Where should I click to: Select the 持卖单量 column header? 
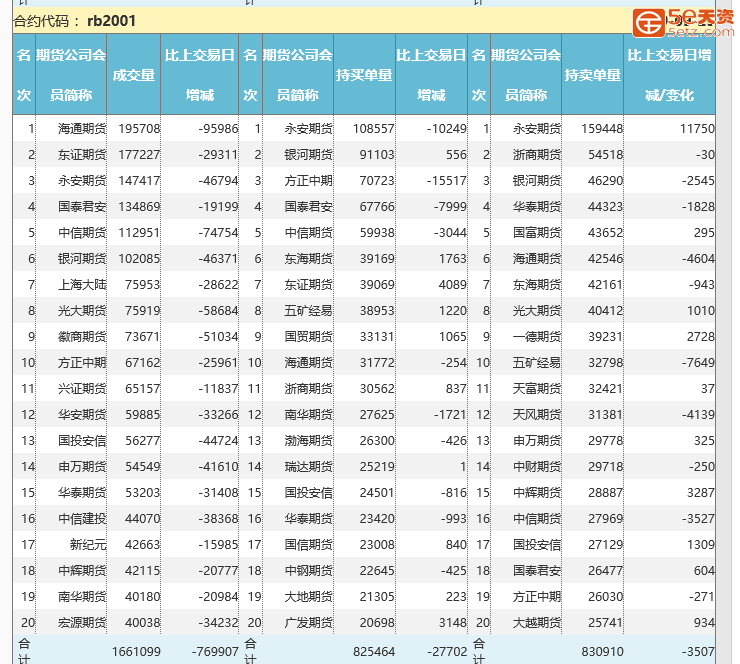tap(592, 75)
